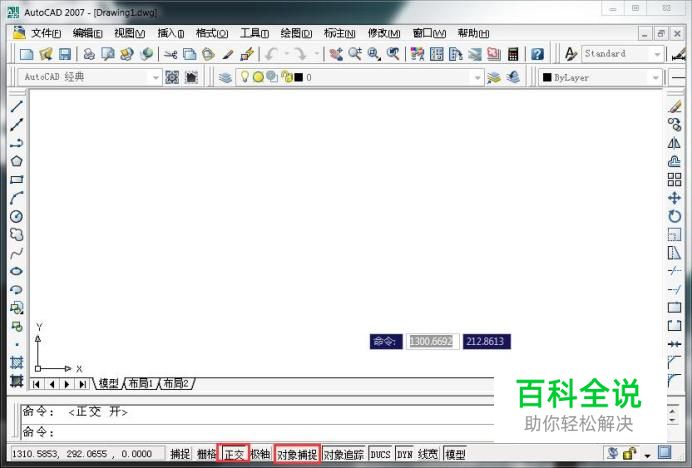
Task: Select the Rectangle draw tool
Action: [x=17, y=179]
